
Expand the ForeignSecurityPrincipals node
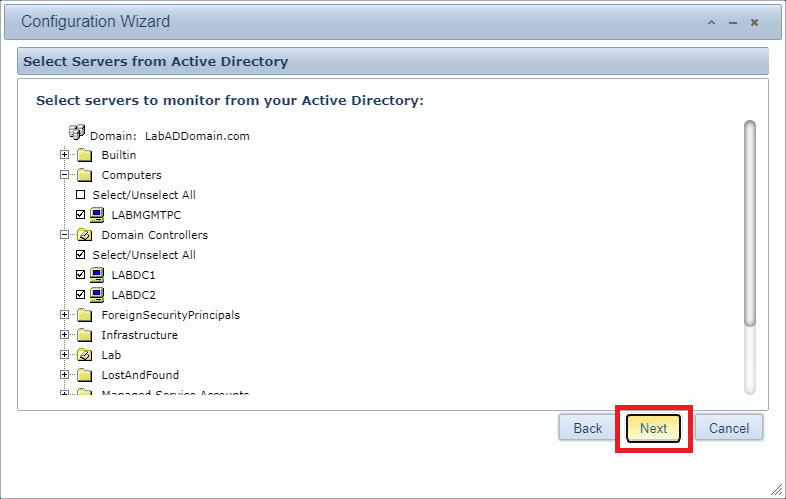(x=65, y=315)
